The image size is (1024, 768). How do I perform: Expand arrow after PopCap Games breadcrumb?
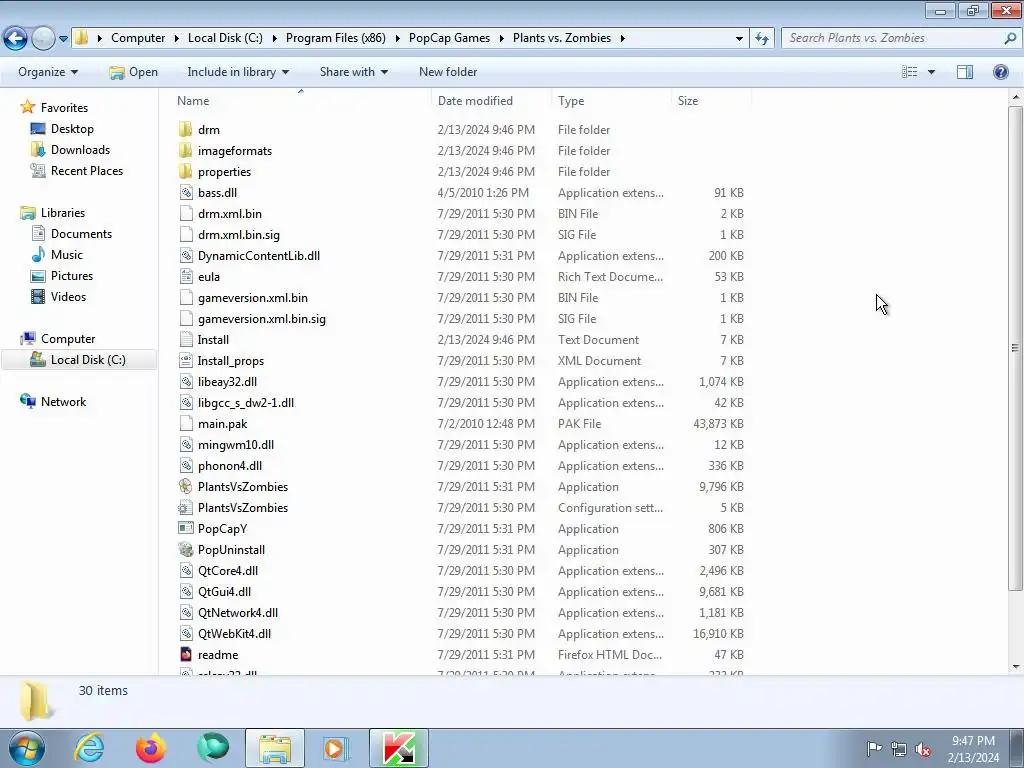(502, 39)
